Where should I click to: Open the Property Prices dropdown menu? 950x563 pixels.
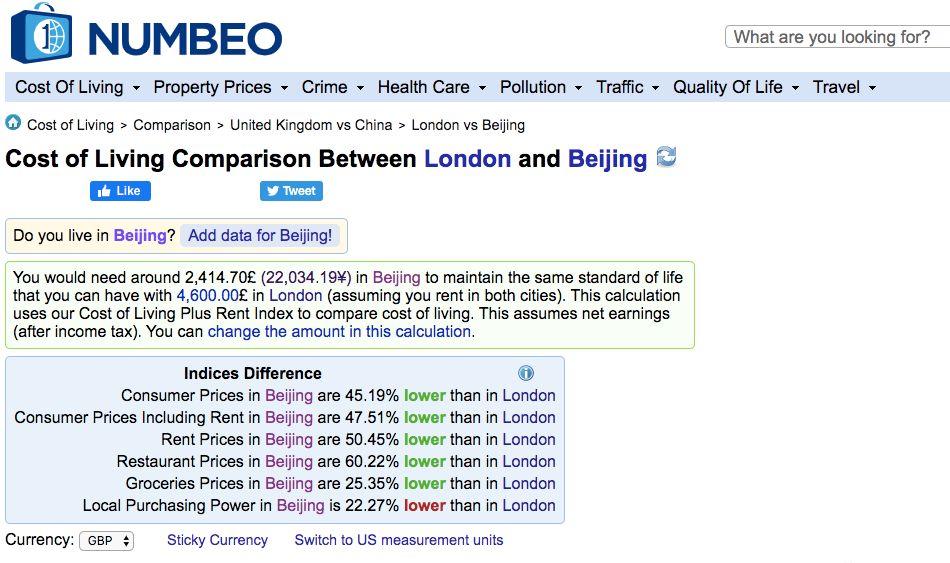(220, 87)
